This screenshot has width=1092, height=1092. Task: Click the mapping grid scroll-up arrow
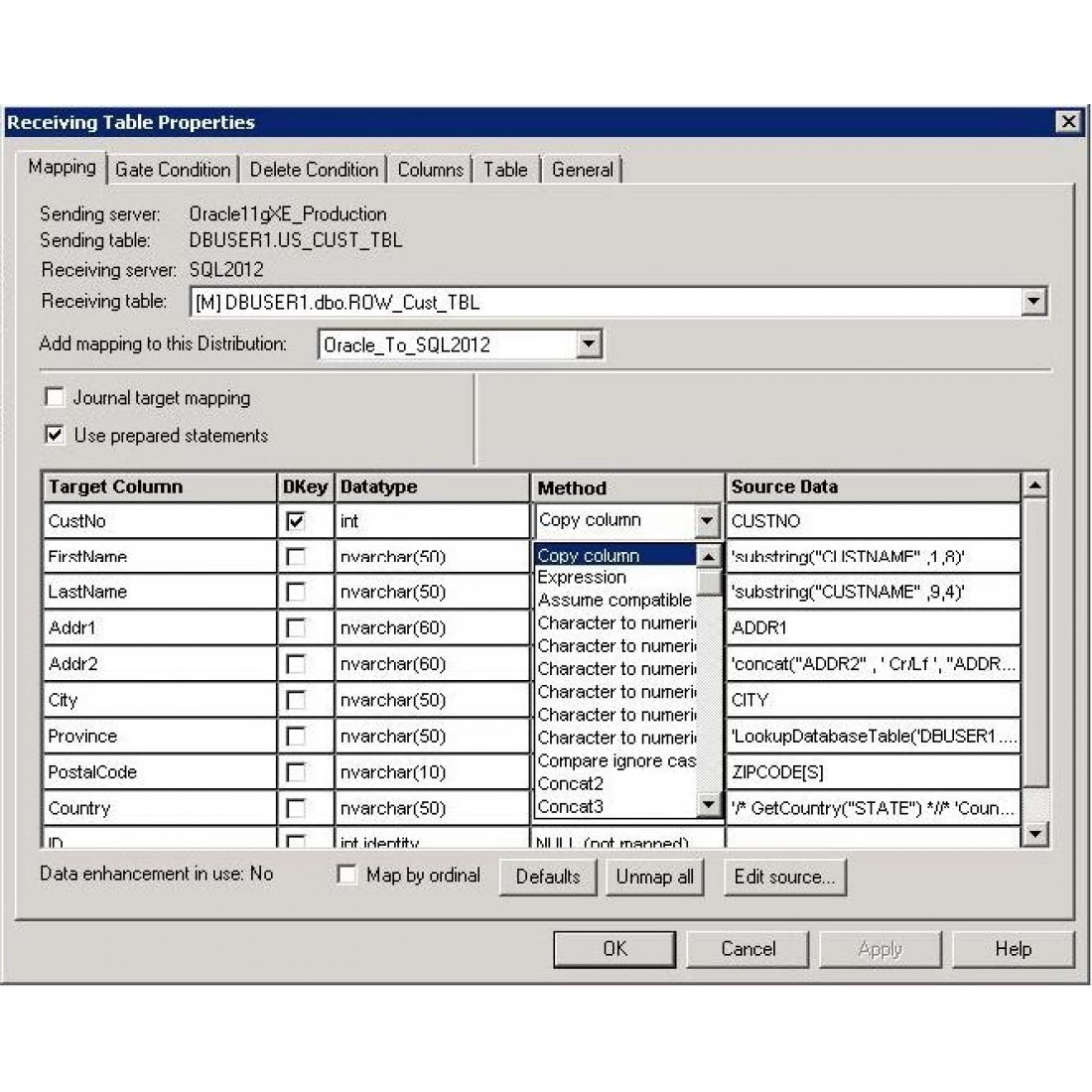[1034, 485]
